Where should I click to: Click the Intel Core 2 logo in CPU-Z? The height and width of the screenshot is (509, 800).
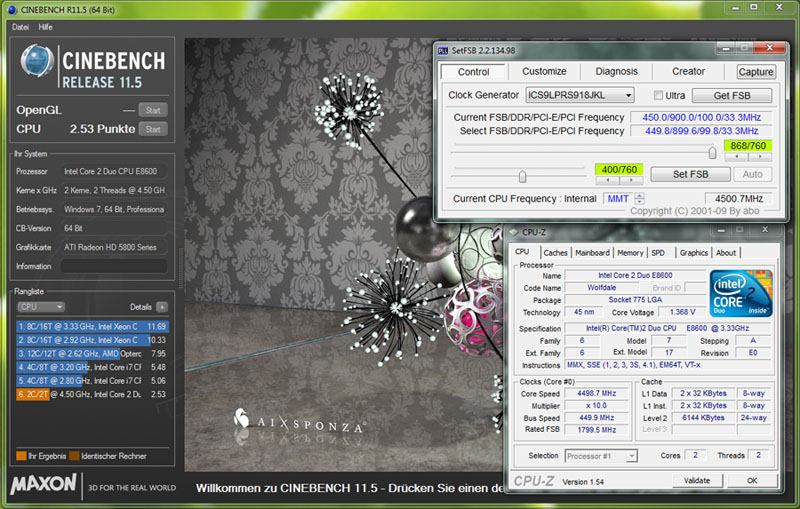point(741,294)
